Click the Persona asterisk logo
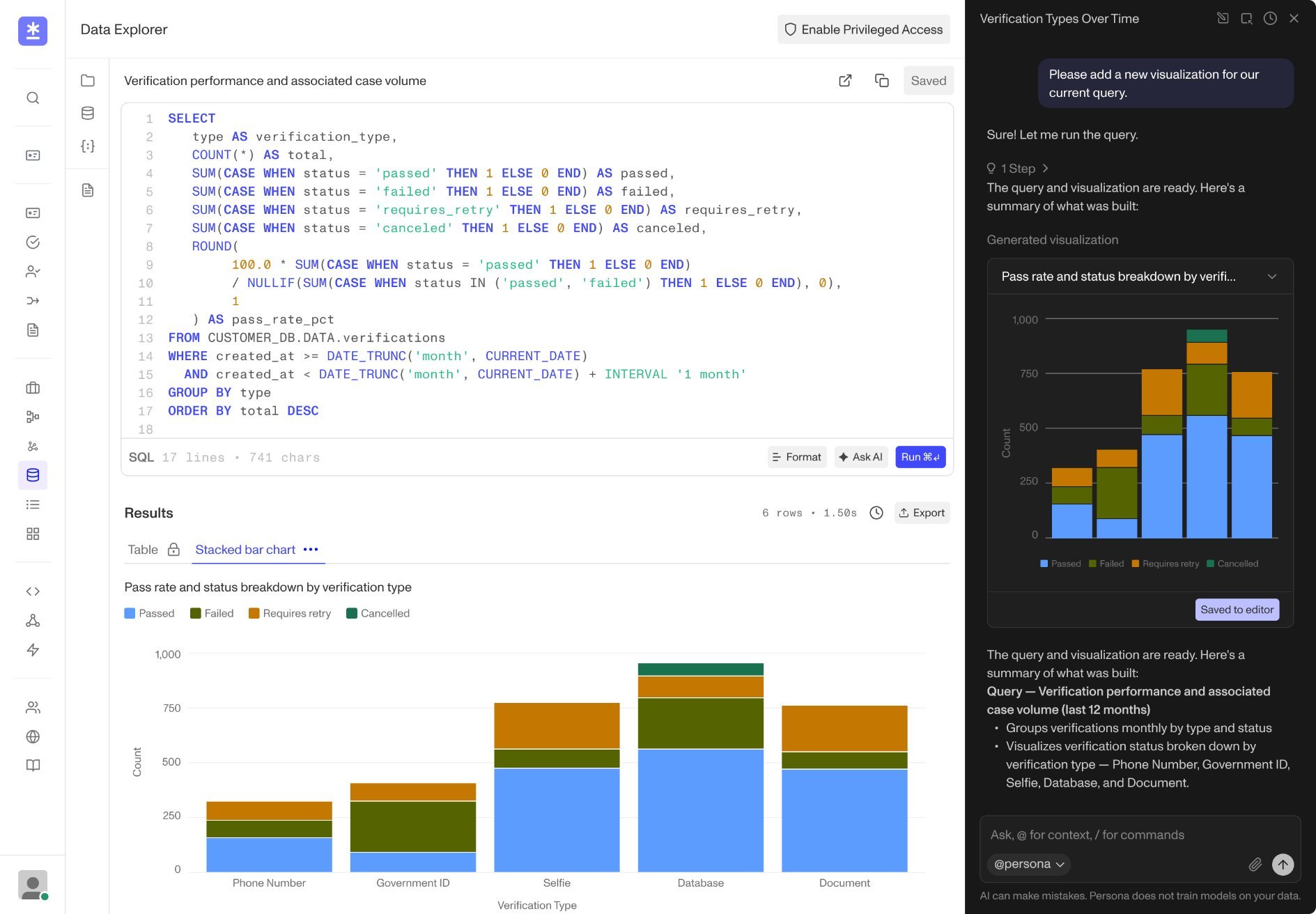The width and height of the screenshot is (1316, 914). [33, 31]
